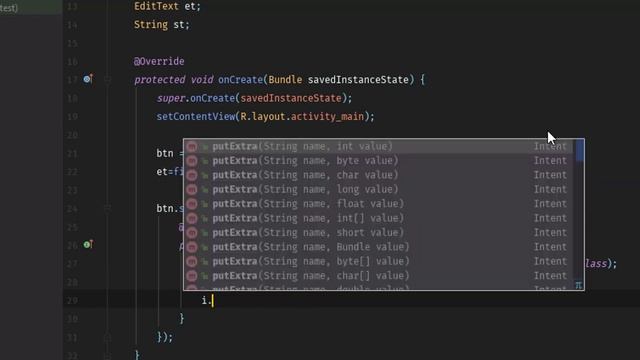640x360 pixels.
Task: Click savedInstanceState parameter in super.onCreate call
Action: click(291, 98)
